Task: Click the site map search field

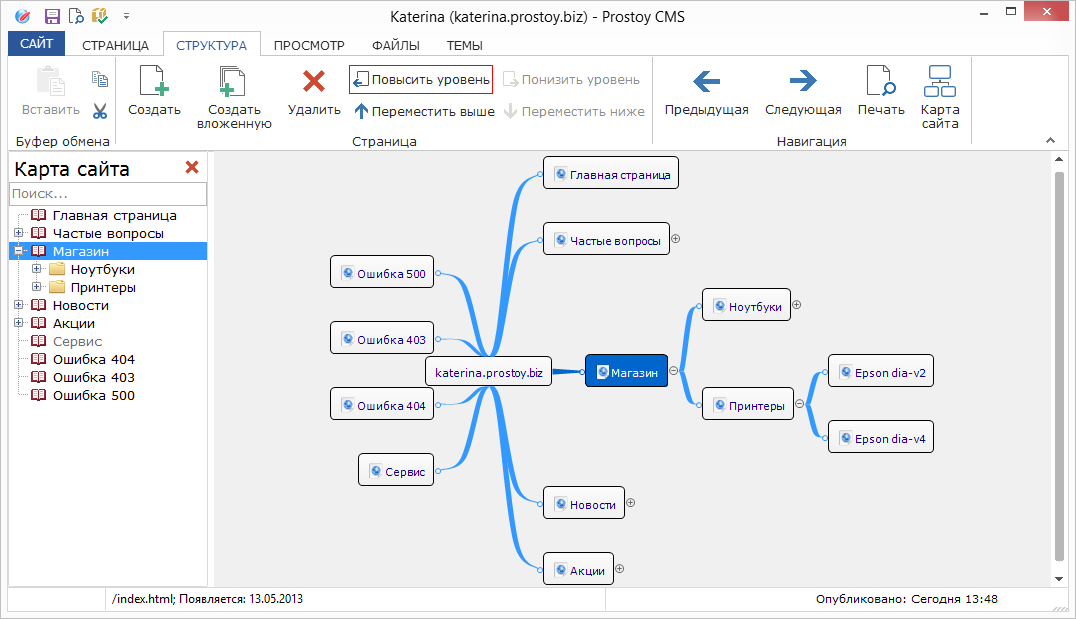Action: (108, 194)
